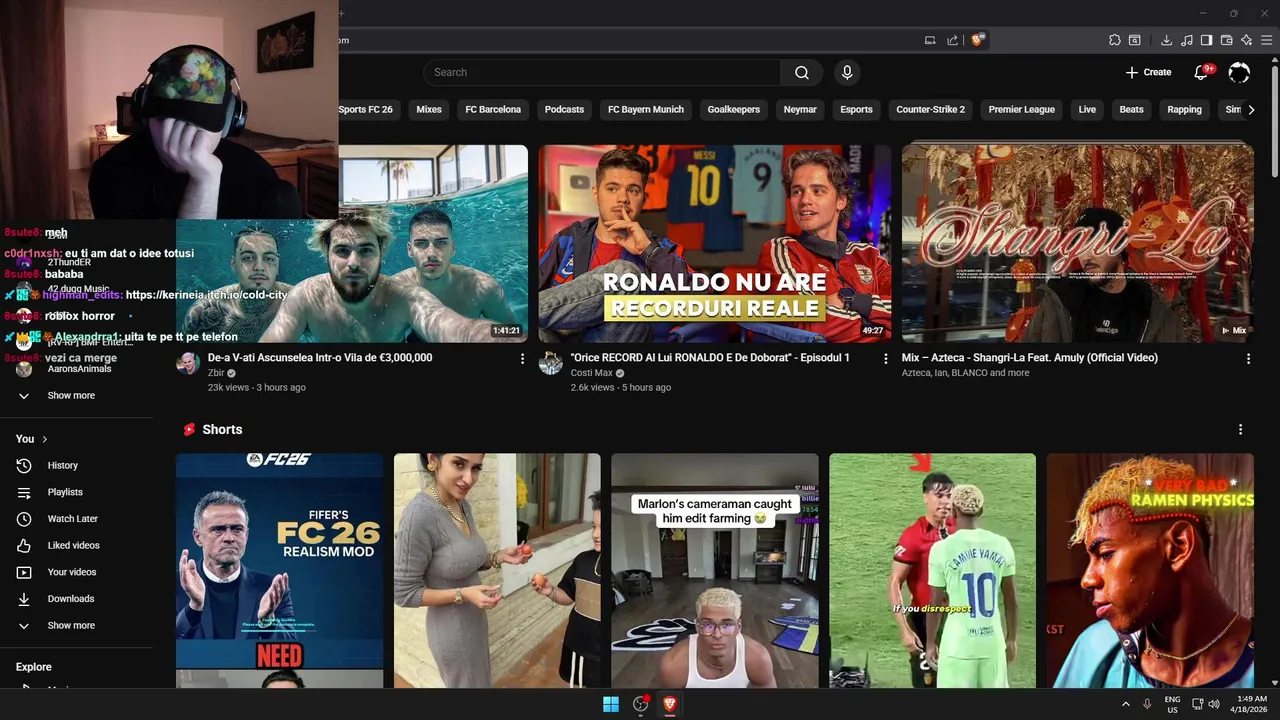1280x720 pixels.
Task: Open Watch Later in the sidebar
Action: pos(72,519)
